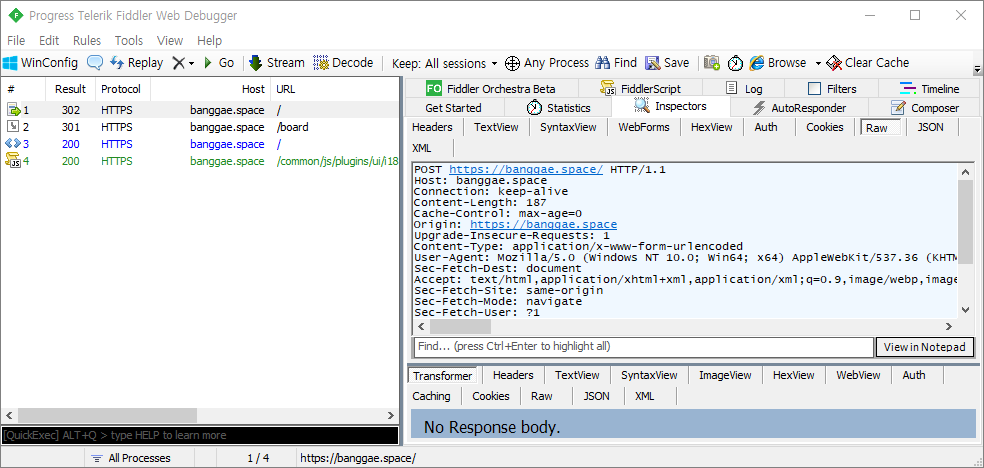Screen dimensions: 984x468
Task: Open the https://banggae.space/ POST link
Action: click(x=526, y=169)
